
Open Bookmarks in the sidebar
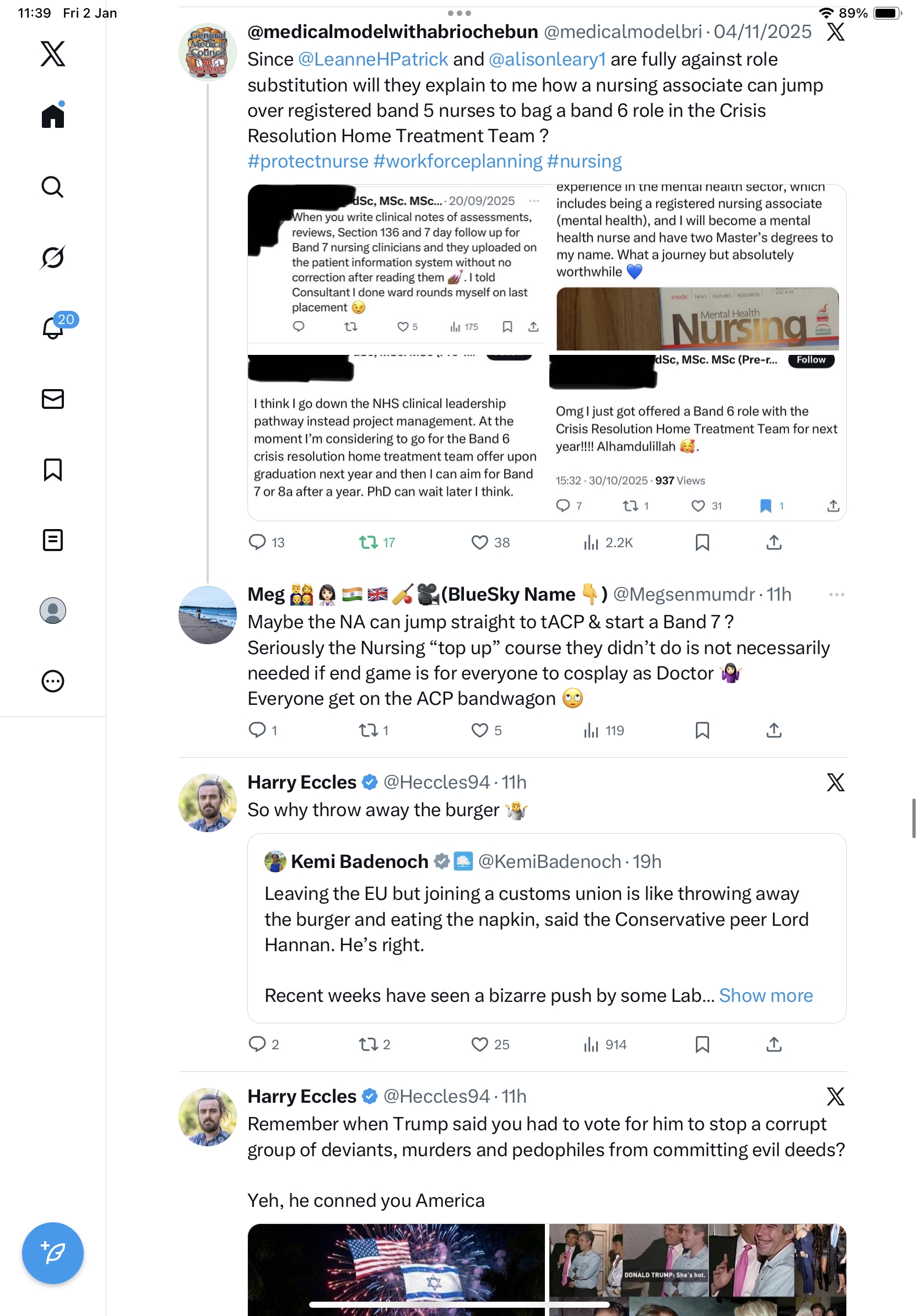(53, 470)
